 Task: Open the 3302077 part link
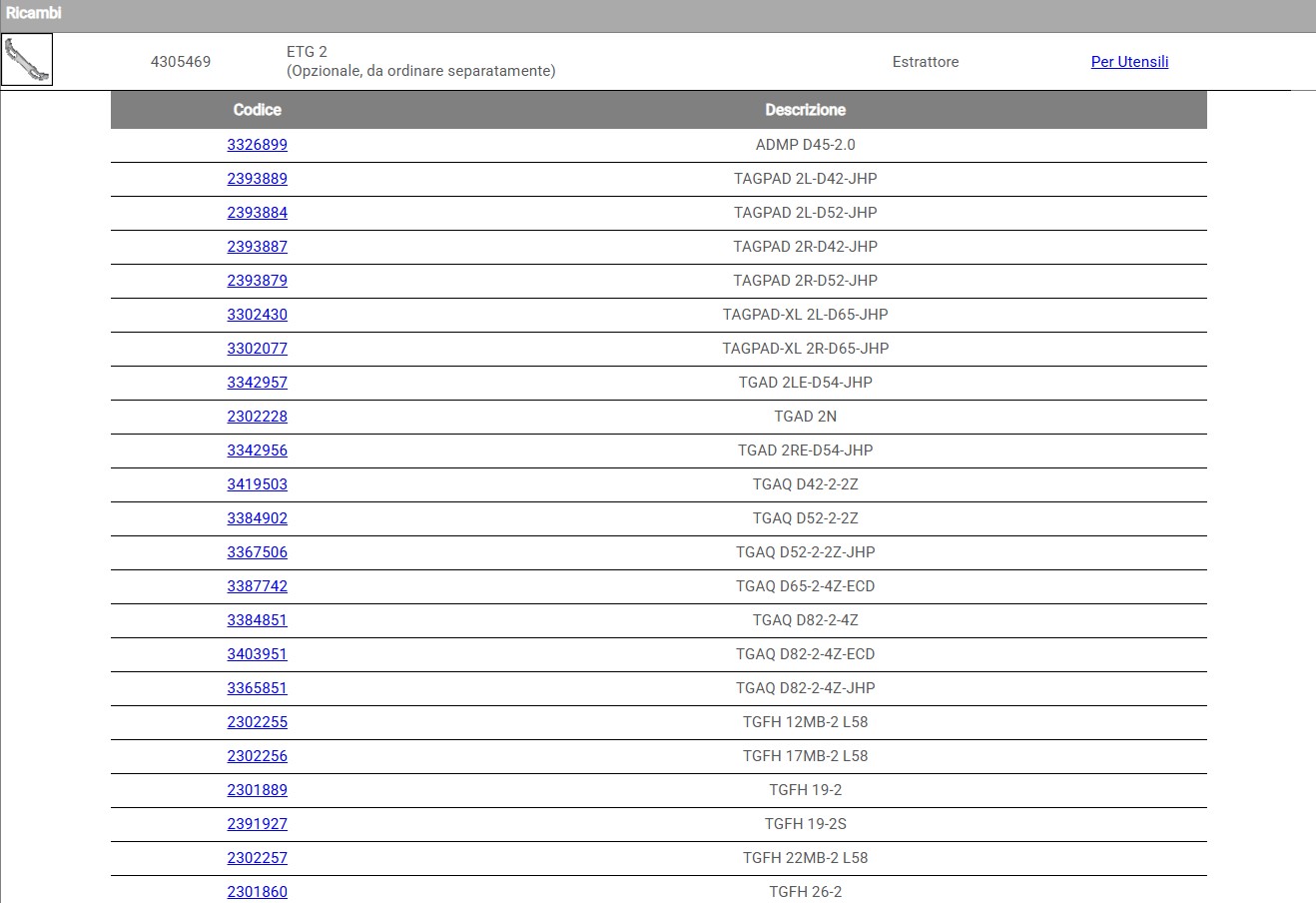coord(257,349)
